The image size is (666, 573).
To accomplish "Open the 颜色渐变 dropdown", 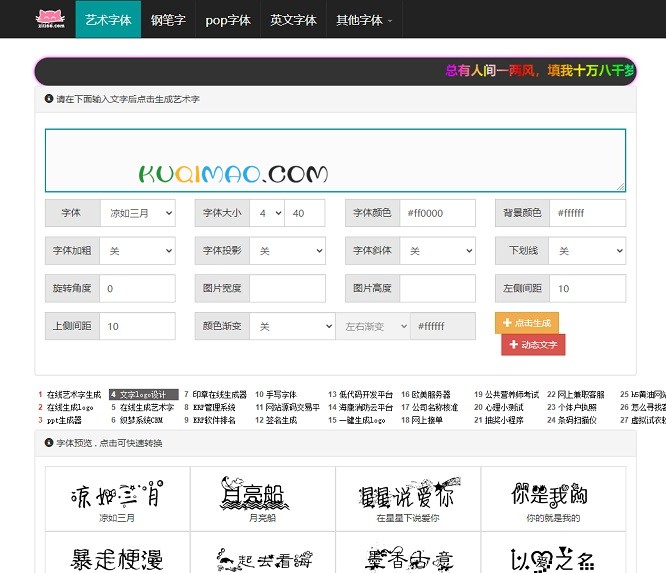I will click(292, 326).
